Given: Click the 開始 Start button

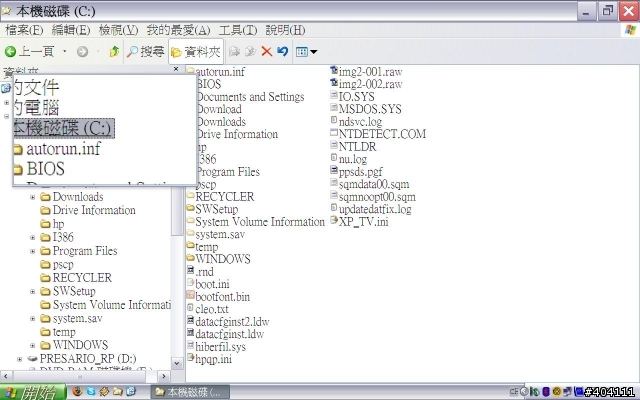Looking at the screenshot, I should click(33, 392).
